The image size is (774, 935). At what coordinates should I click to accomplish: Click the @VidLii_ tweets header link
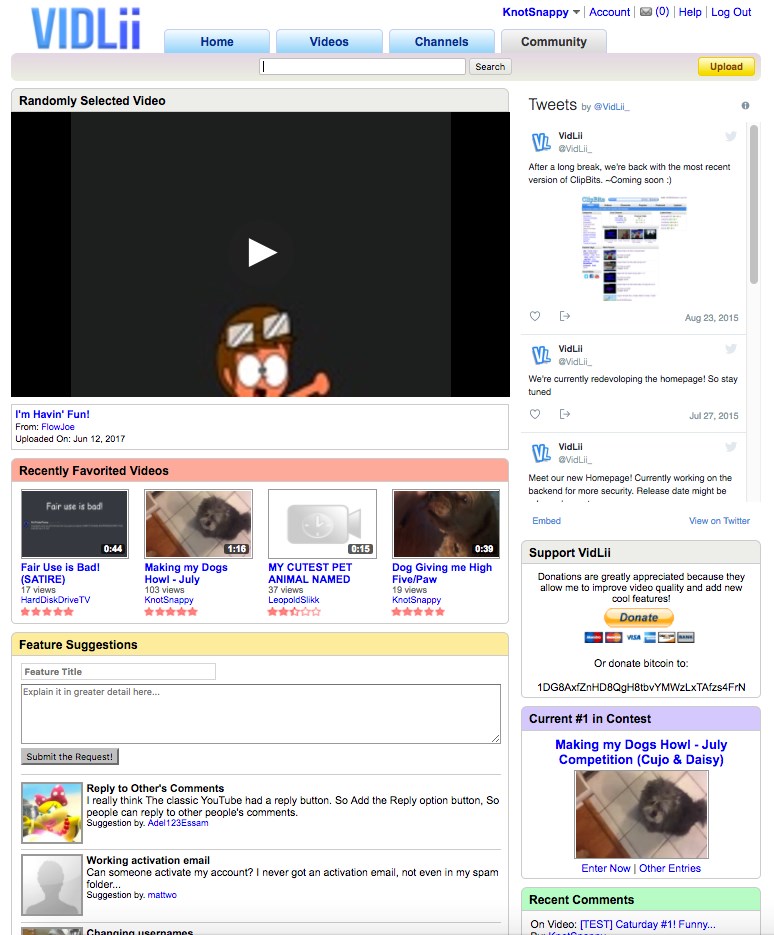(x=612, y=107)
